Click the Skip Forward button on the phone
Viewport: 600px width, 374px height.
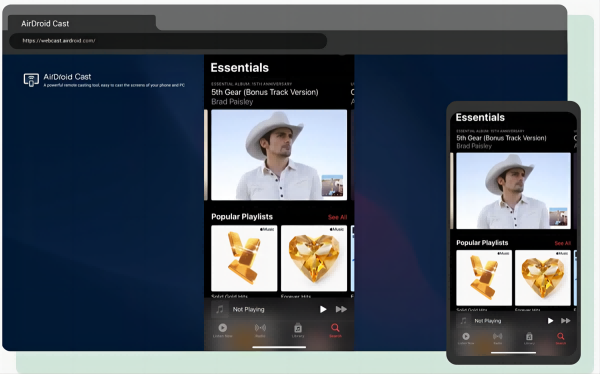click(566, 321)
